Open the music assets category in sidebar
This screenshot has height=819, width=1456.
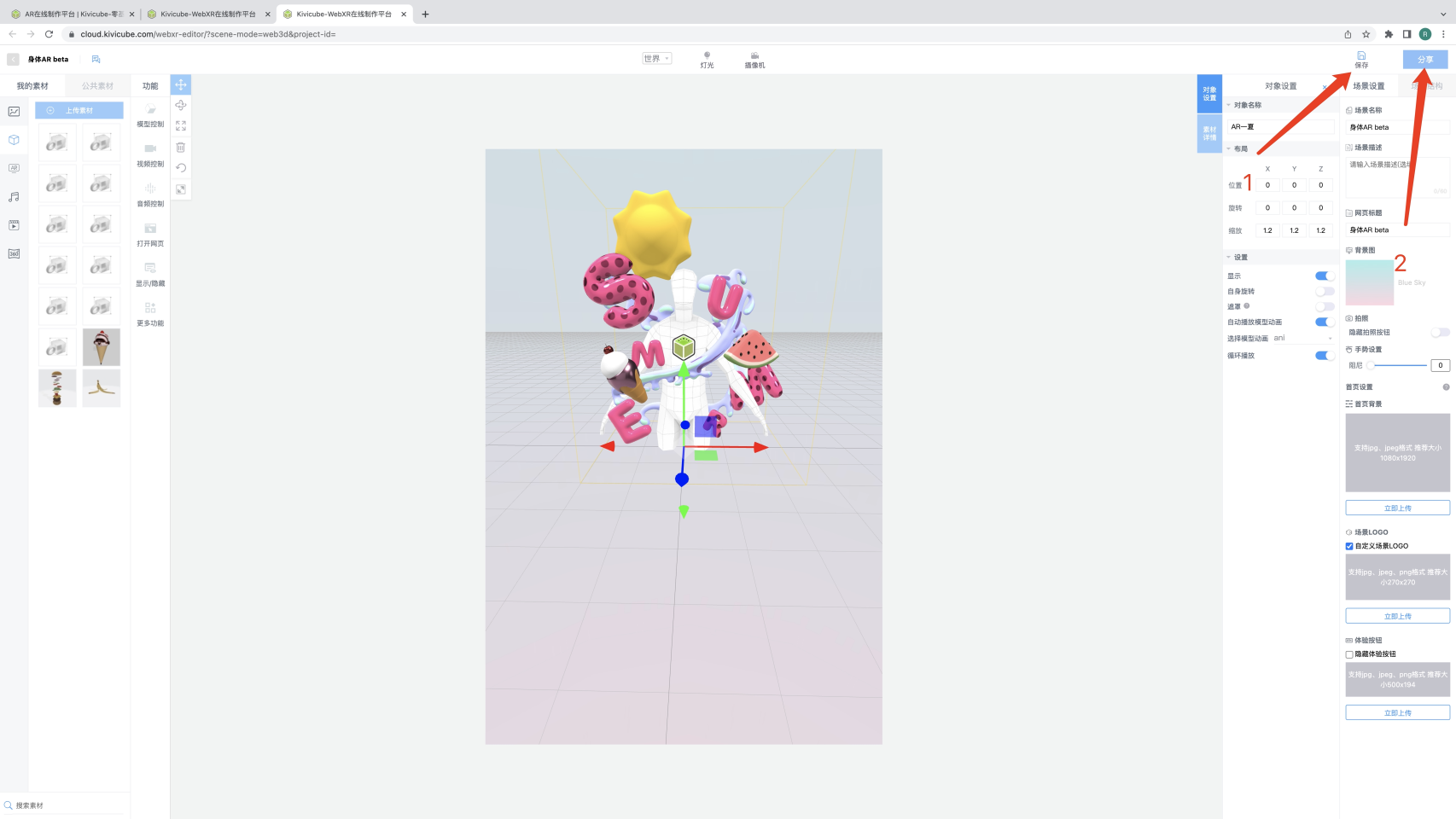(x=14, y=197)
